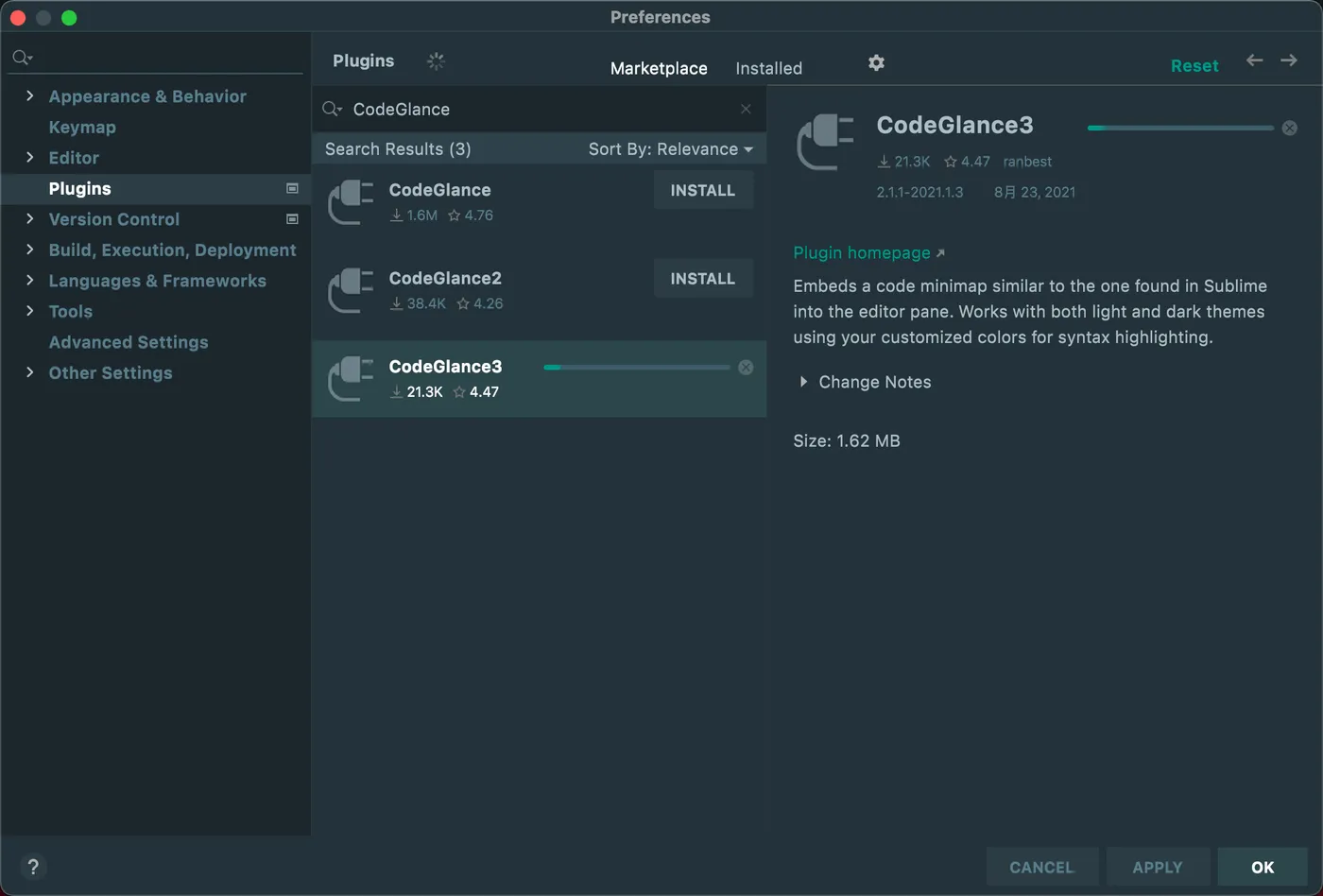
Task: Expand the Other Settings section
Action: tap(29, 371)
